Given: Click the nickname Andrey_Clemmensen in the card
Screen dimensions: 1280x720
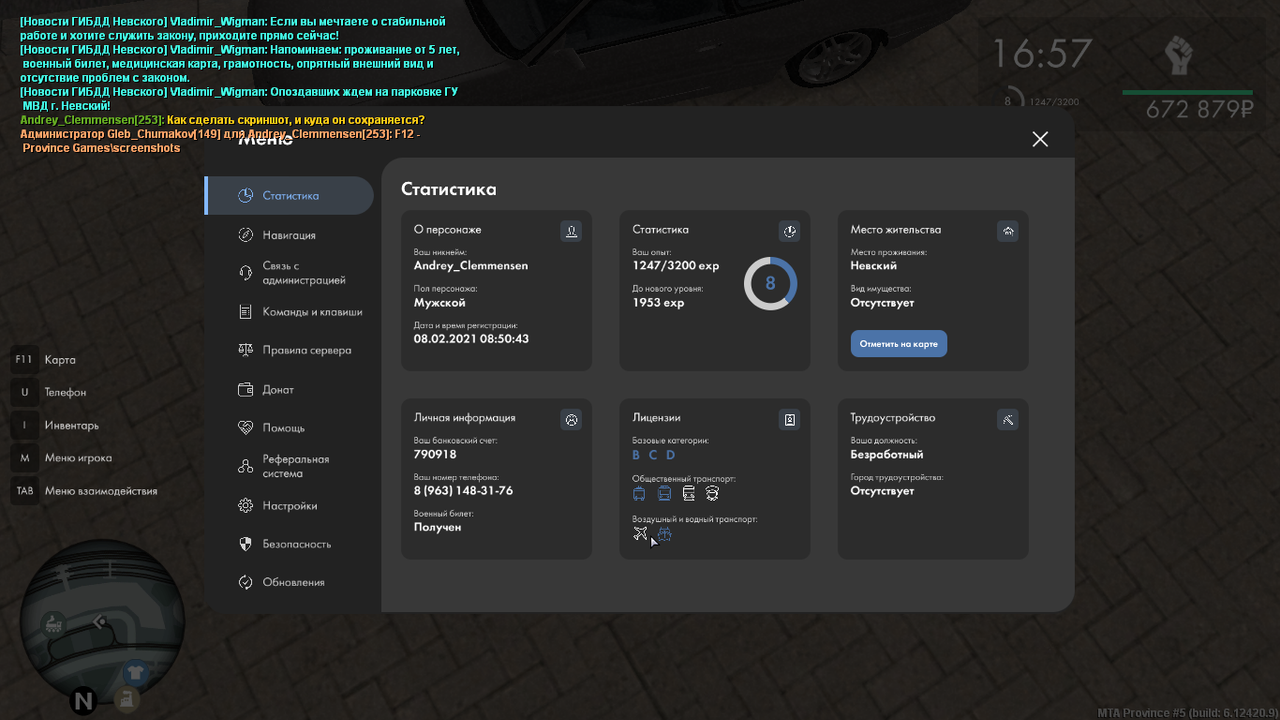Looking at the screenshot, I should pyautogui.click(x=471, y=266).
